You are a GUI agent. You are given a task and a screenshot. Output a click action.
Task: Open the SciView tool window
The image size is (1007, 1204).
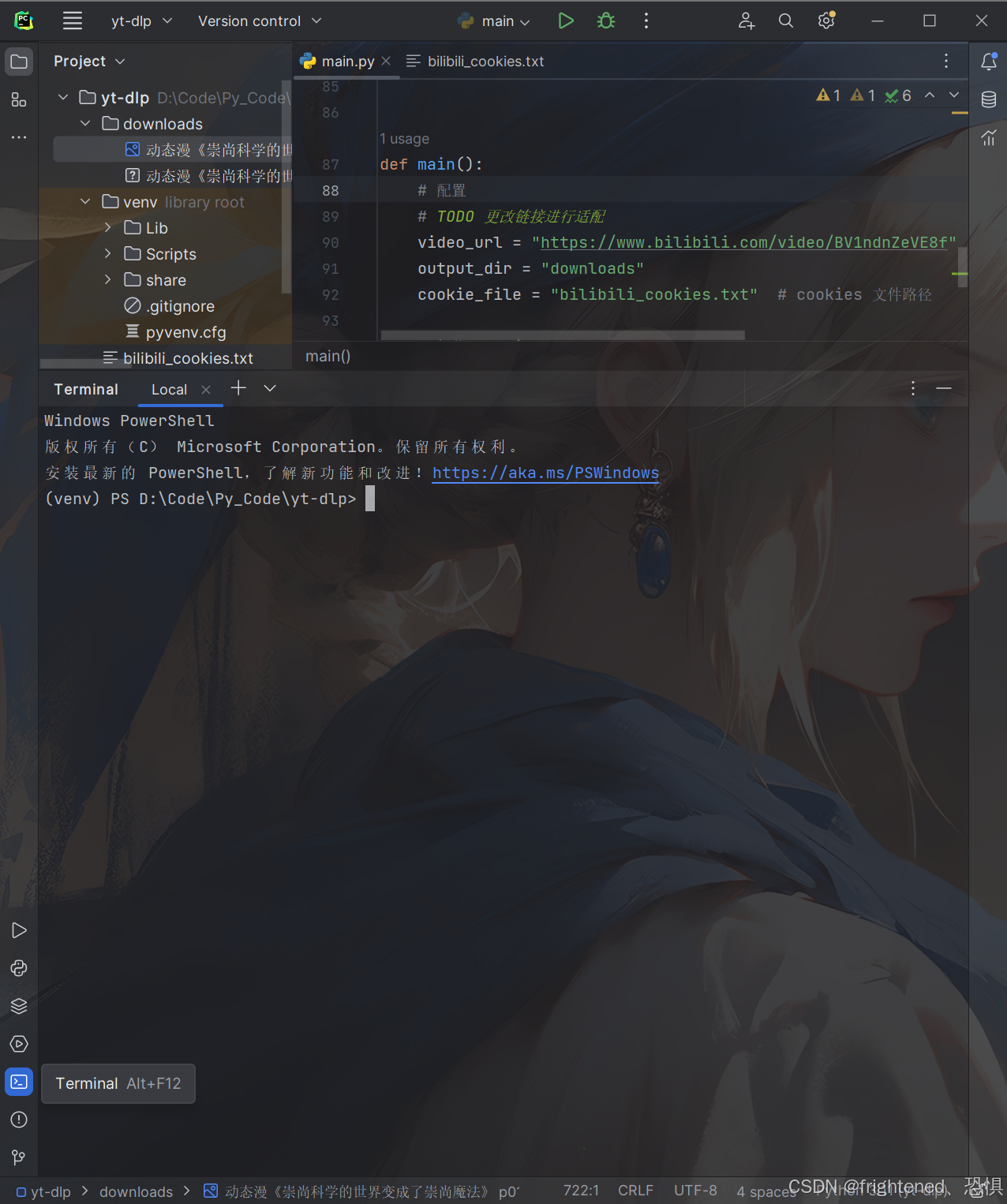(x=989, y=138)
